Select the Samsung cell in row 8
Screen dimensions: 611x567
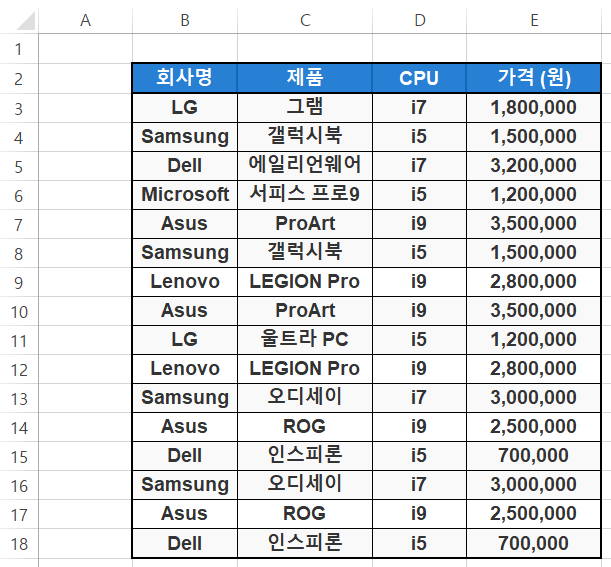[x=185, y=253]
